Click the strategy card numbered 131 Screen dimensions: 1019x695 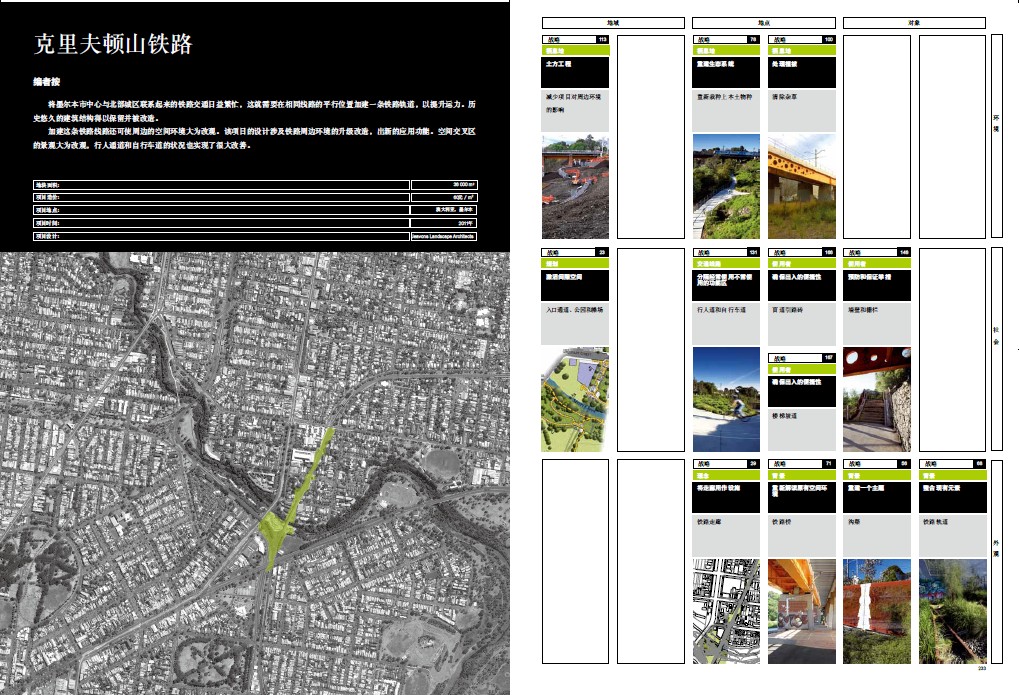pos(726,253)
